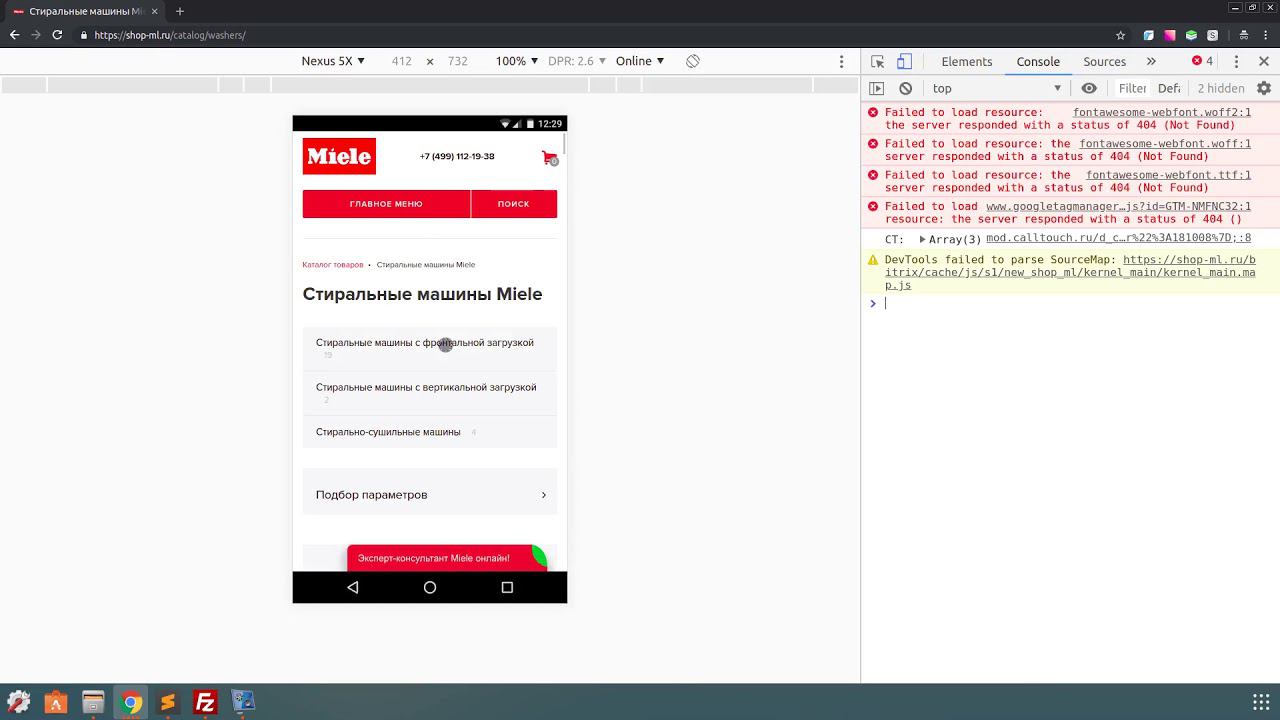Tap the Android home circle button

pyautogui.click(x=430, y=587)
